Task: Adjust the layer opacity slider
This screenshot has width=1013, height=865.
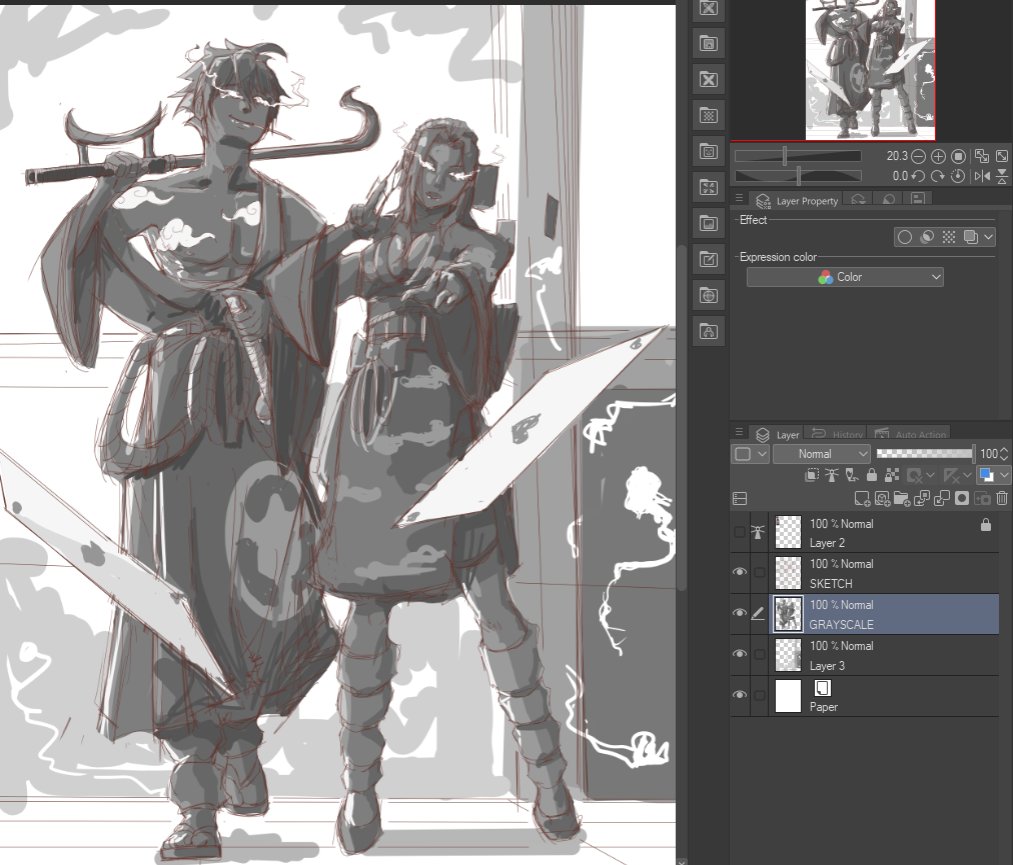Action: coord(925,454)
